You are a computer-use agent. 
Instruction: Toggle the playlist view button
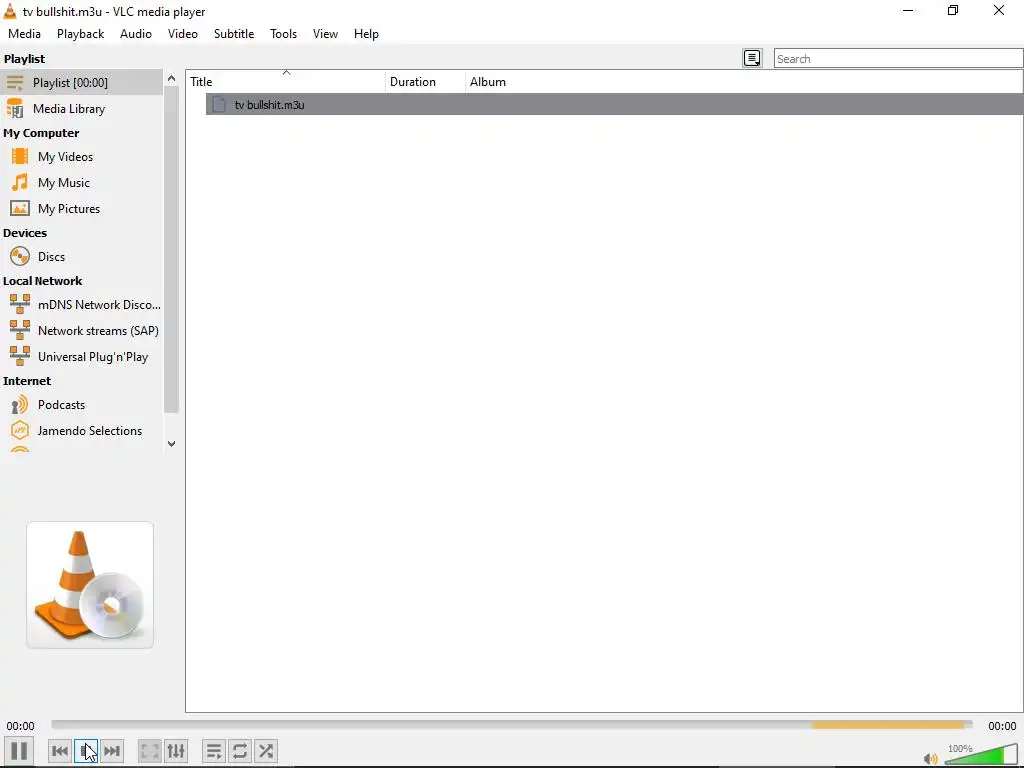click(x=214, y=751)
